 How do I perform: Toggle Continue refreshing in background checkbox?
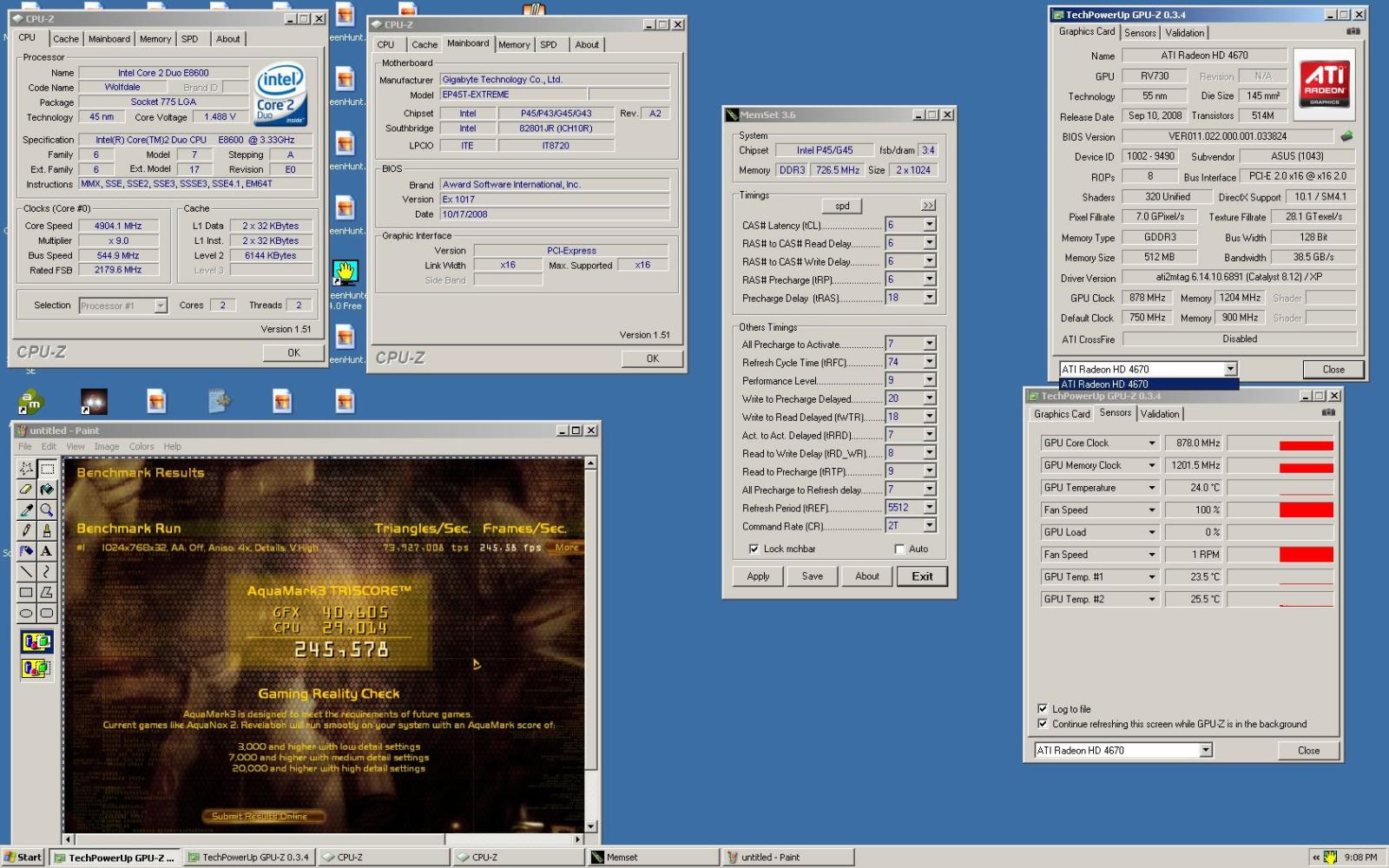[x=1043, y=723]
